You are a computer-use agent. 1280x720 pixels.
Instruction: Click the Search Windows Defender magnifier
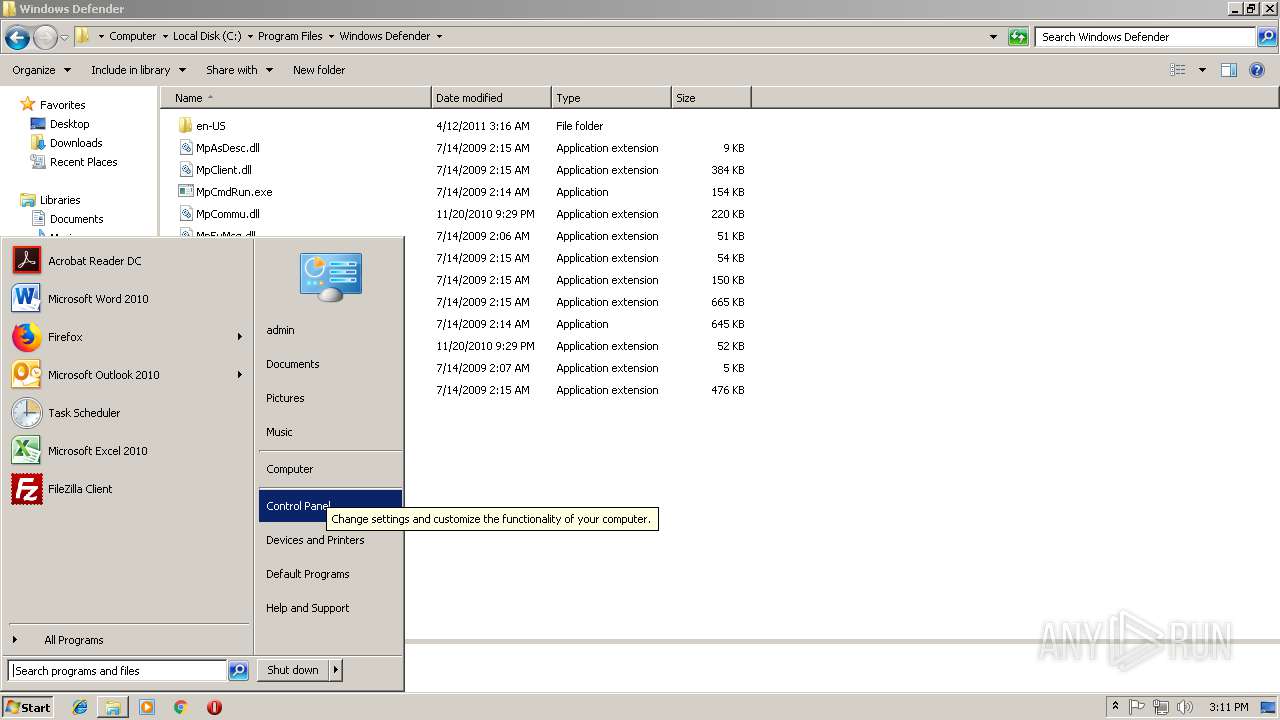[1267, 37]
